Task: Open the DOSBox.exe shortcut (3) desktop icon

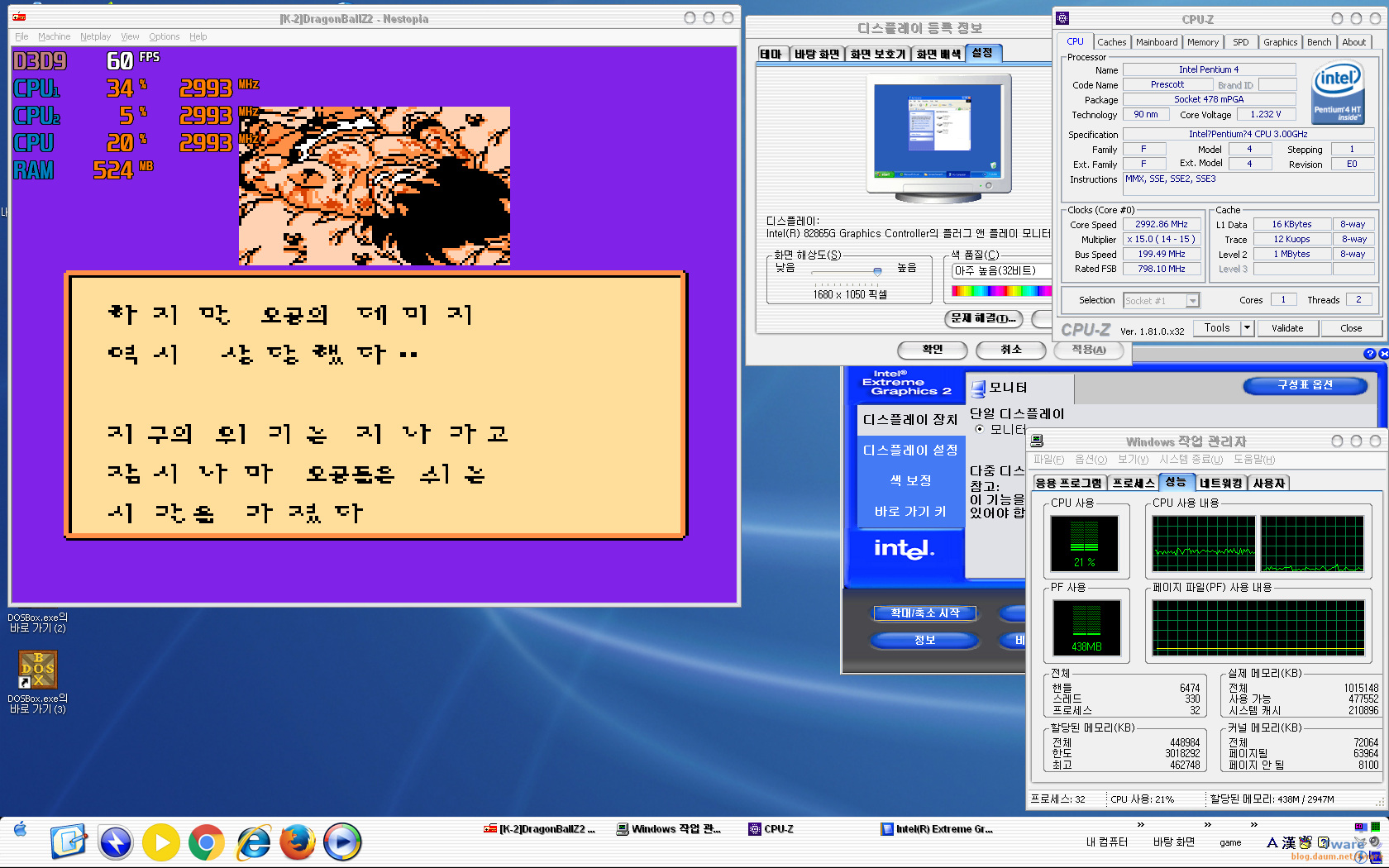Action: tap(38, 680)
